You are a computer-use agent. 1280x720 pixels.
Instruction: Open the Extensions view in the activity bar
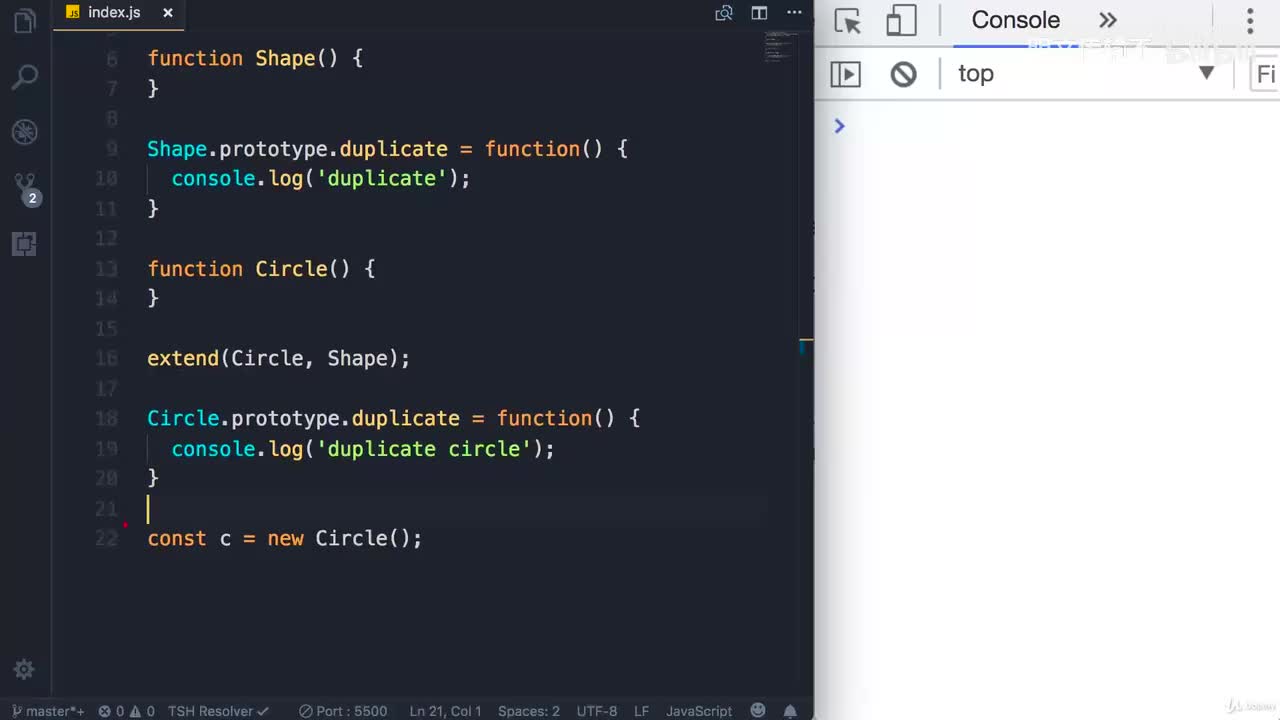(25, 244)
